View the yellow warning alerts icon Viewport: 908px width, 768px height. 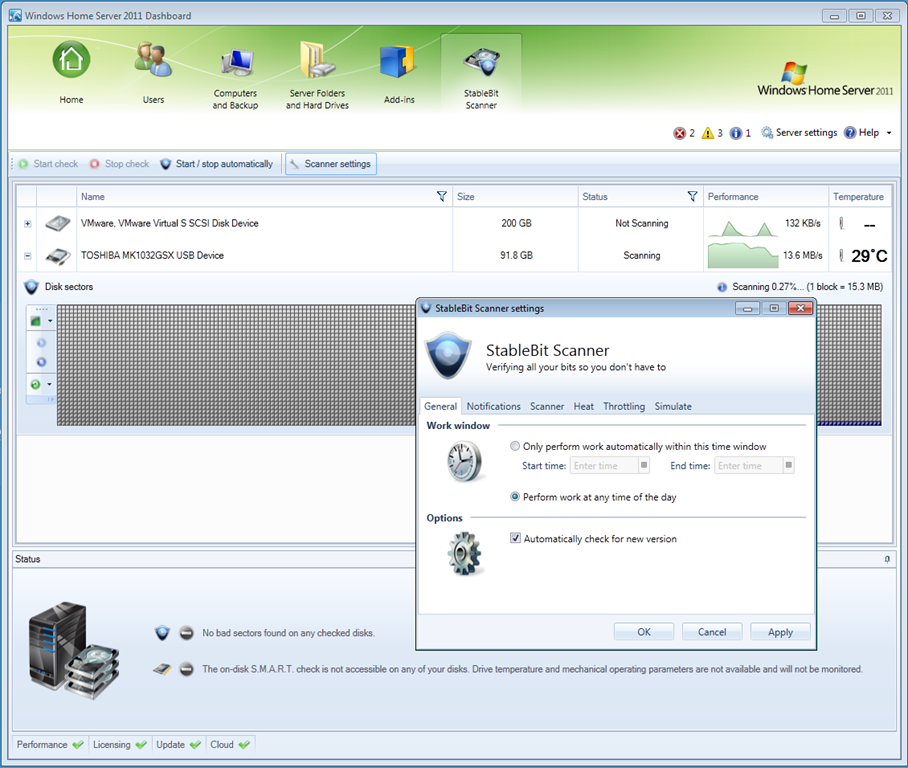708,133
